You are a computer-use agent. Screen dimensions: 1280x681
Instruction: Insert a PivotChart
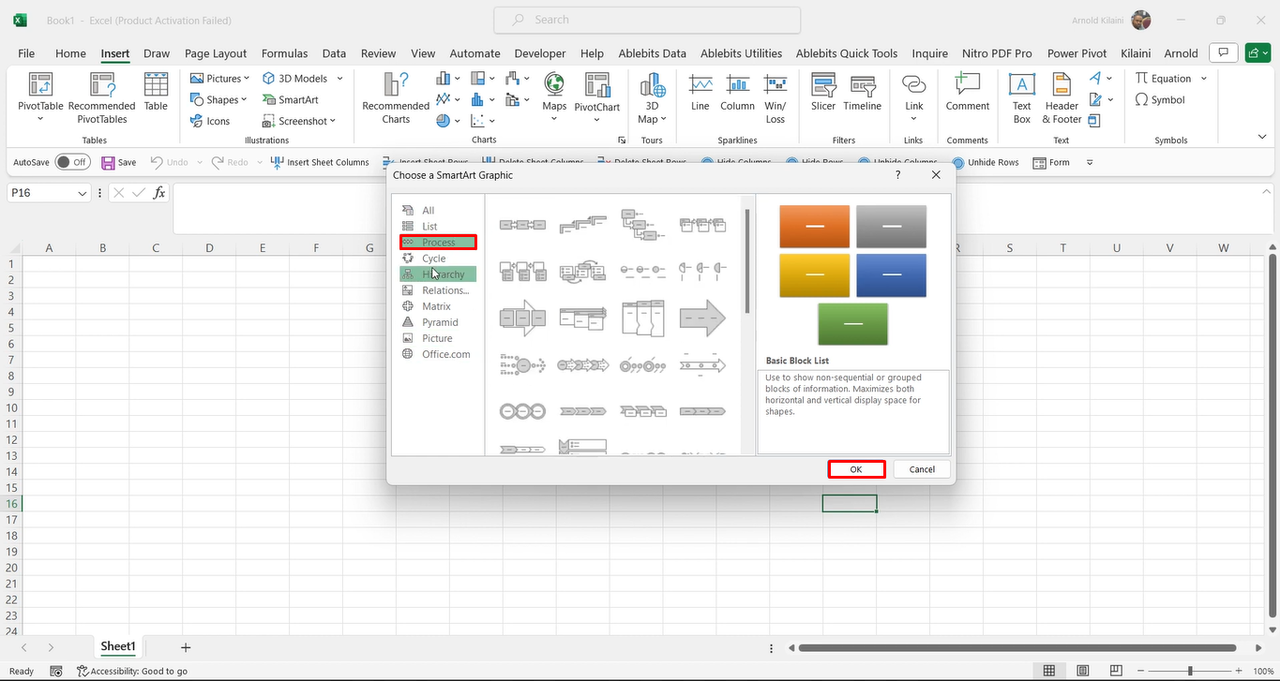597,97
